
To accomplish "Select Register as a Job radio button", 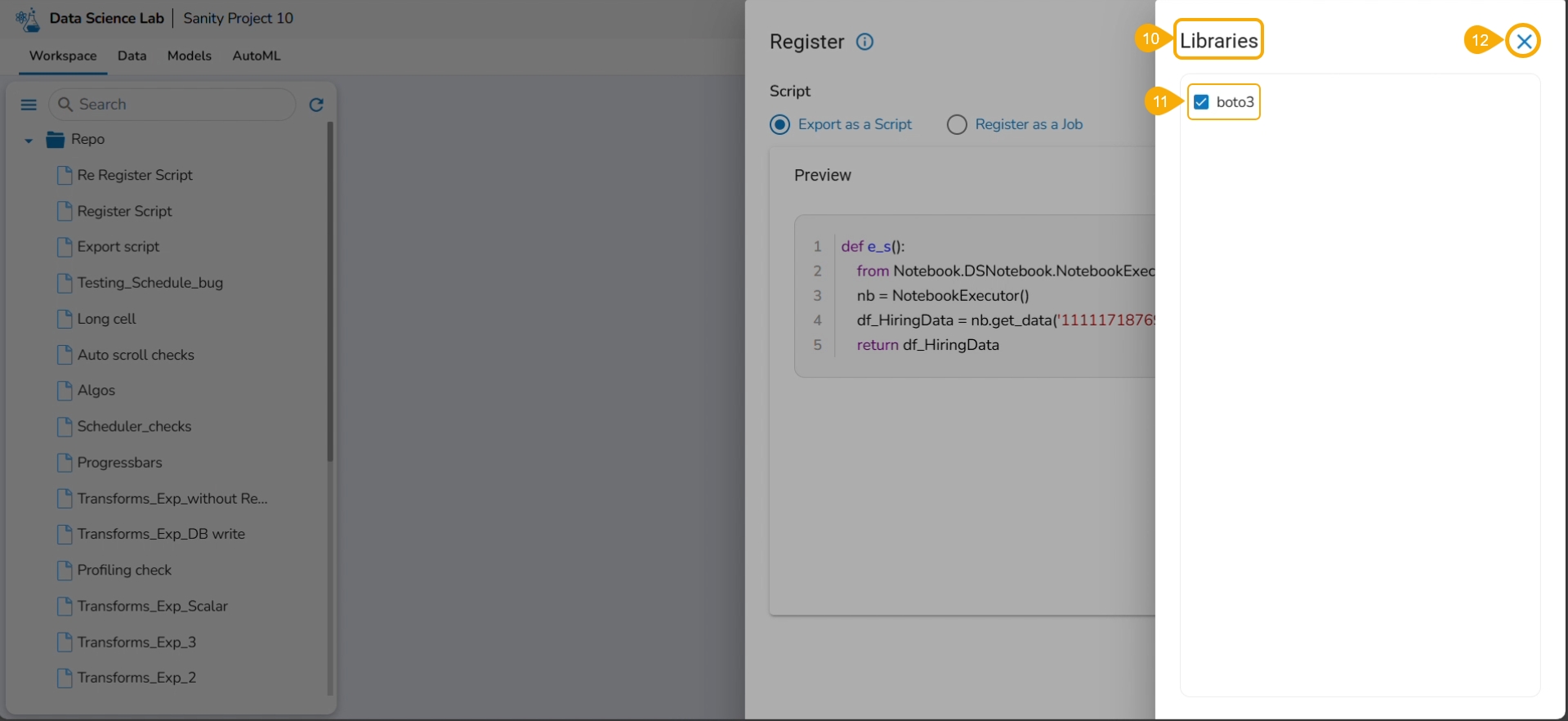I will tap(957, 124).
